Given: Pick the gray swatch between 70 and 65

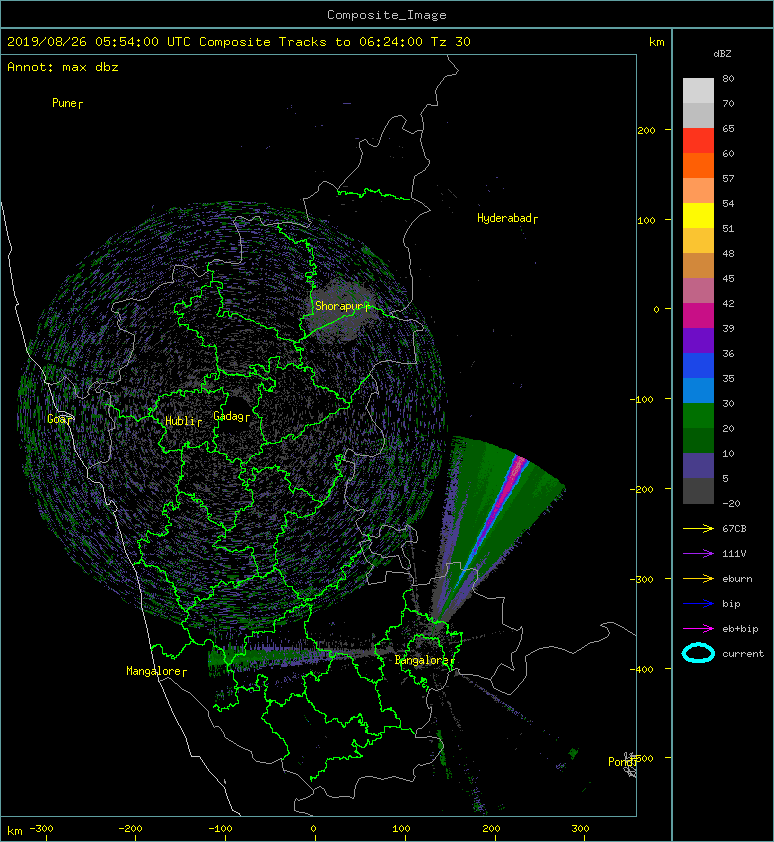Looking at the screenshot, I should [698, 115].
